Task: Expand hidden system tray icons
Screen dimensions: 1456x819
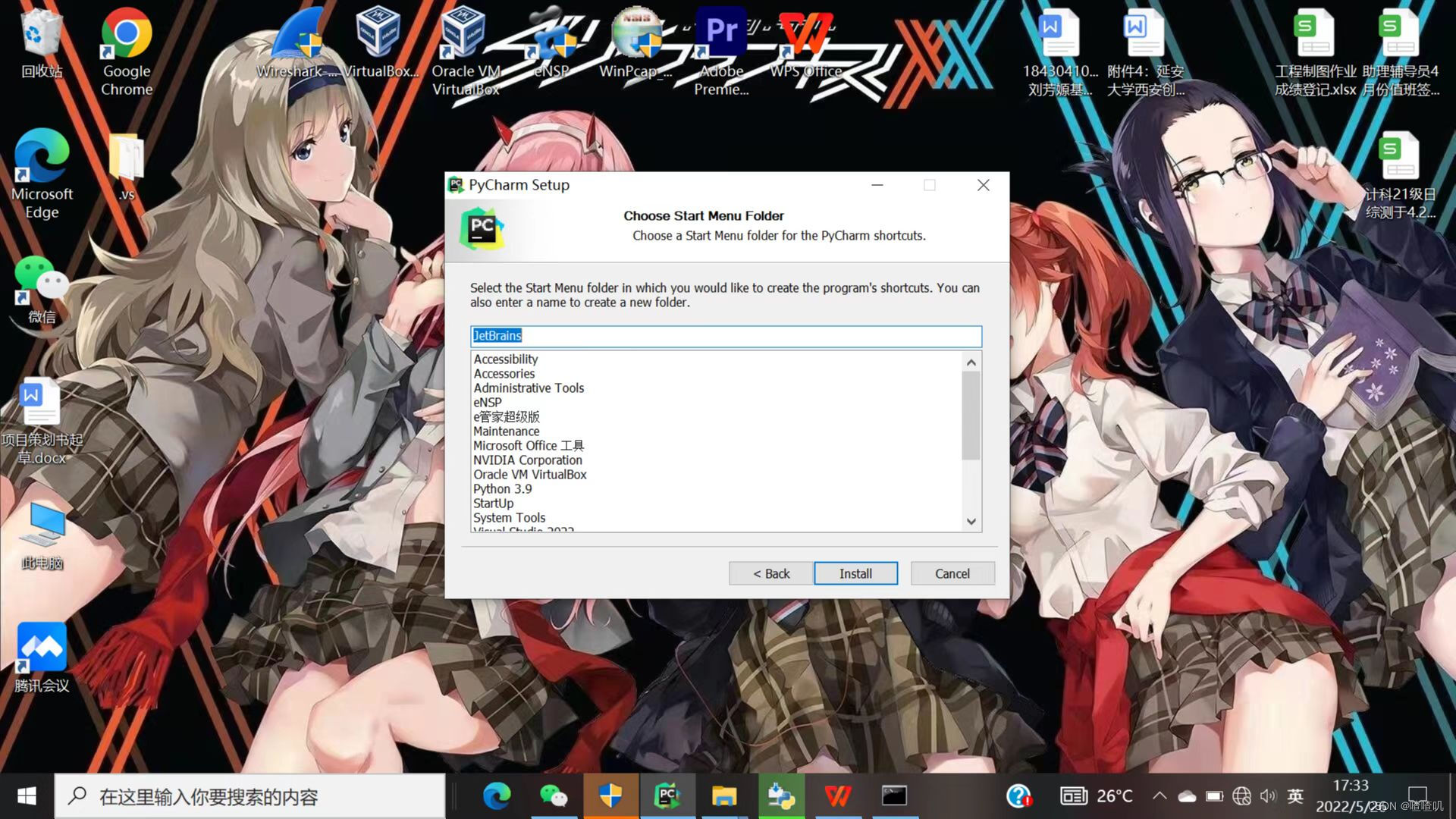Action: click(x=1159, y=795)
